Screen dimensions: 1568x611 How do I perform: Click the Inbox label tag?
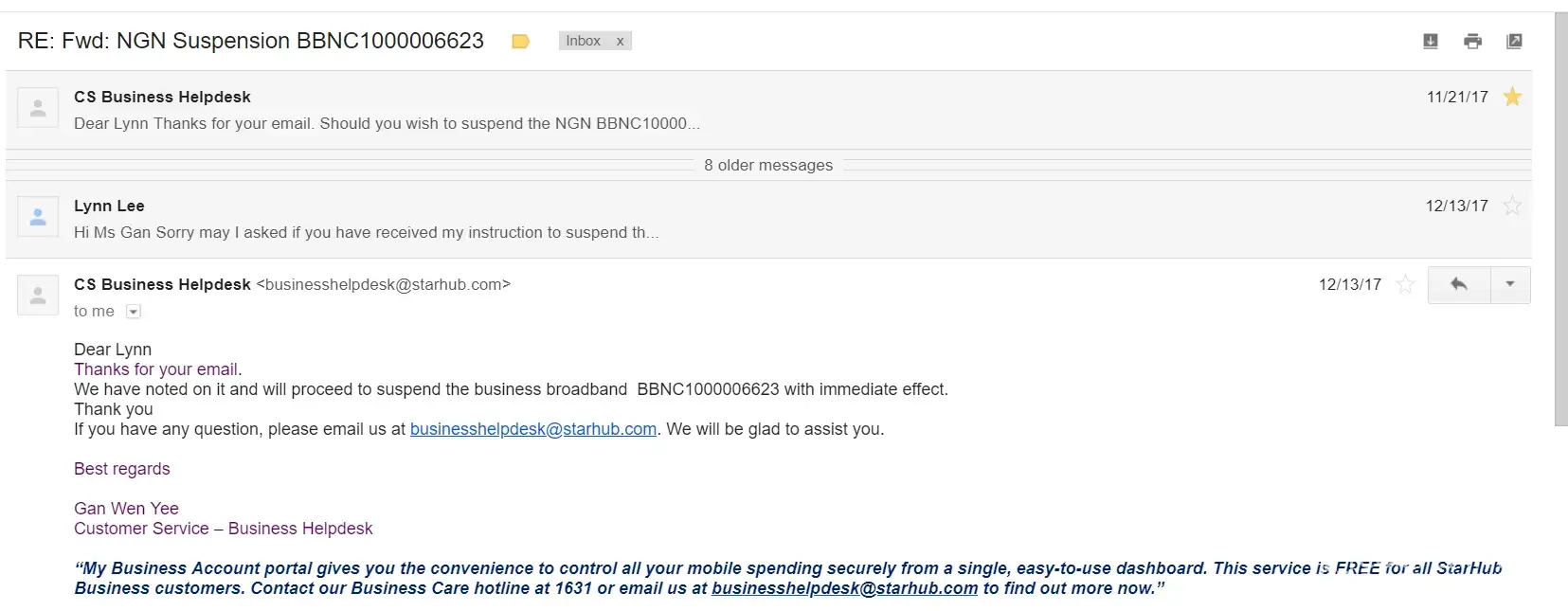point(583,41)
